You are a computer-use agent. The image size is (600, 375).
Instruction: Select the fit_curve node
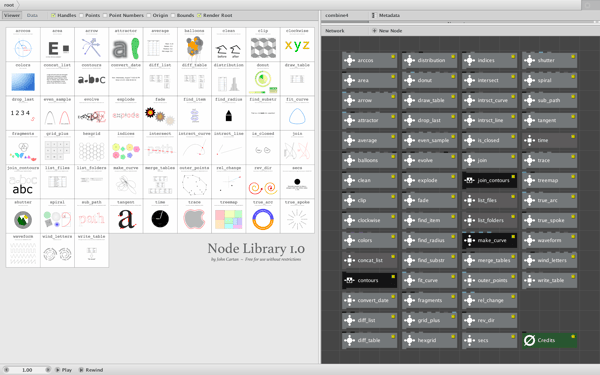click(x=429, y=280)
